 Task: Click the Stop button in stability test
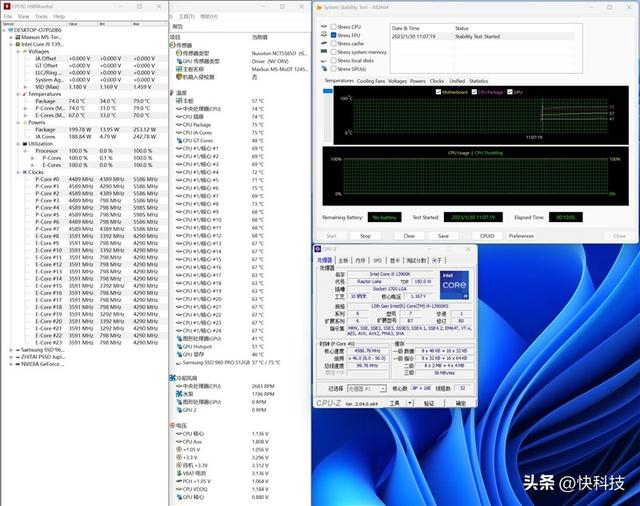click(364, 236)
